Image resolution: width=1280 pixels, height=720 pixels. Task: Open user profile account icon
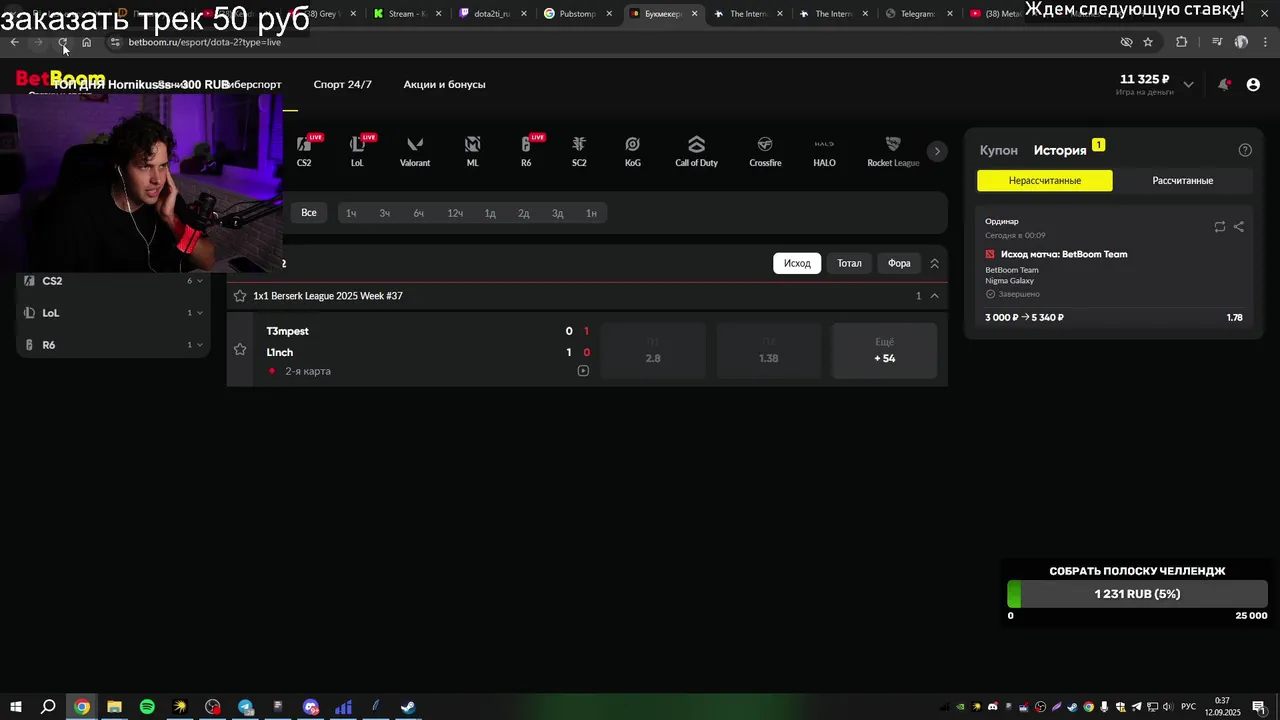(x=1253, y=85)
